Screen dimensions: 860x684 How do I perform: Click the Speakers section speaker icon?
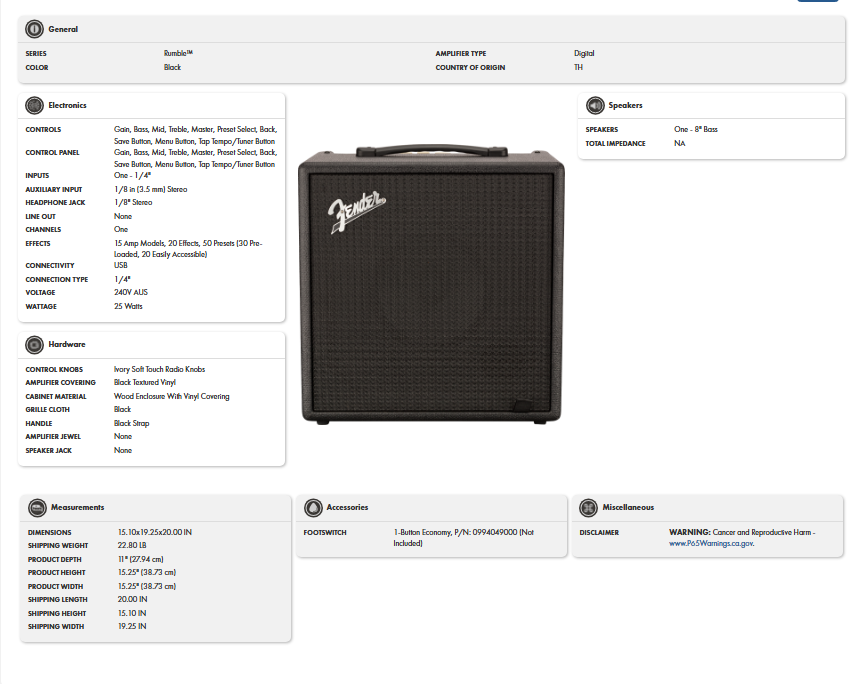click(595, 105)
